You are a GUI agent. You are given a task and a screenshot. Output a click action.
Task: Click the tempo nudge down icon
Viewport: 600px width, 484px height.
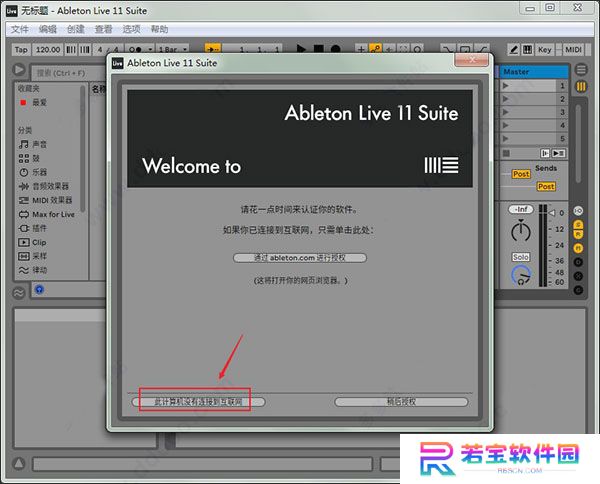(x=71, y=49)
